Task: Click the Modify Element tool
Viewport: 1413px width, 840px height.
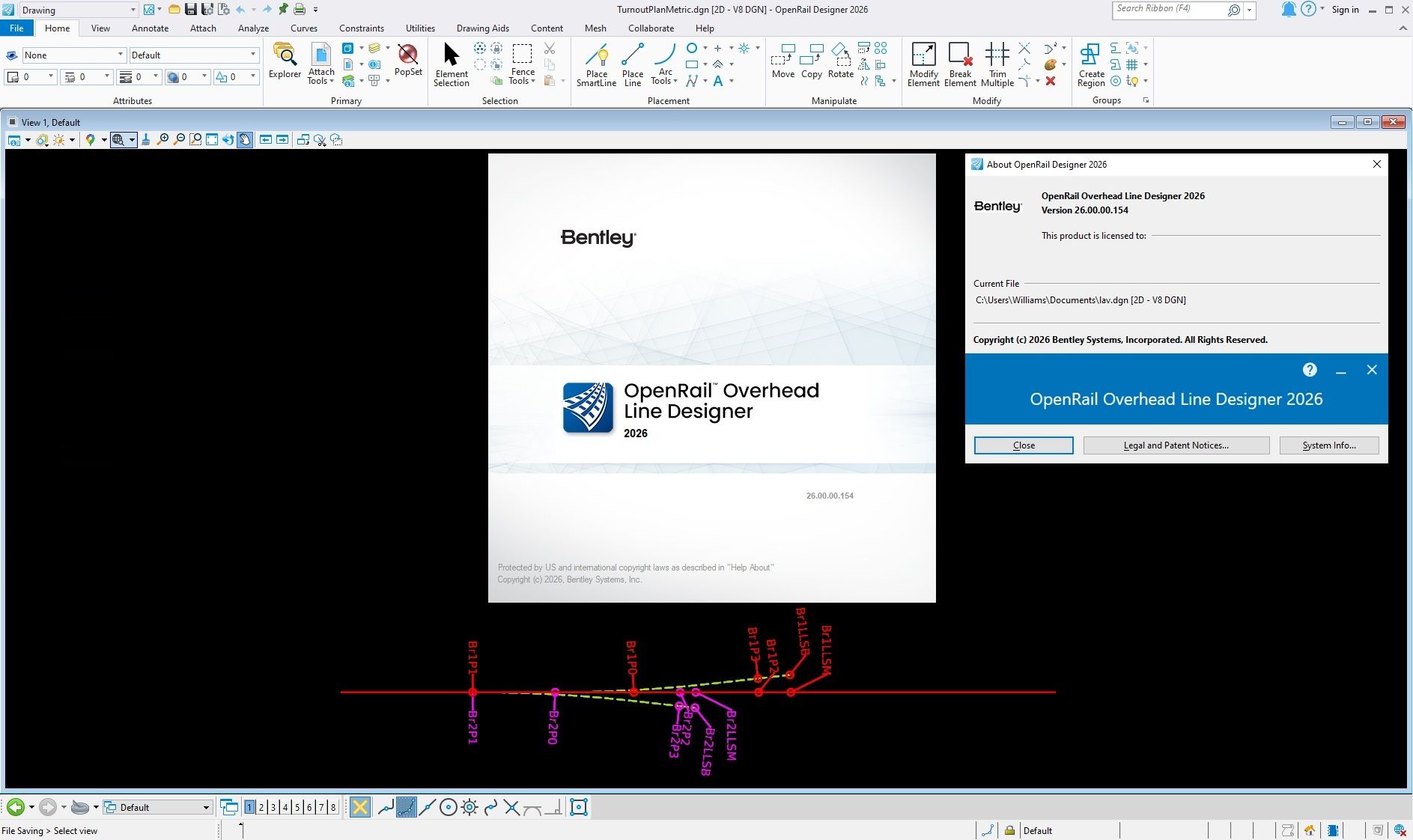Action: [x=923, y=64]
